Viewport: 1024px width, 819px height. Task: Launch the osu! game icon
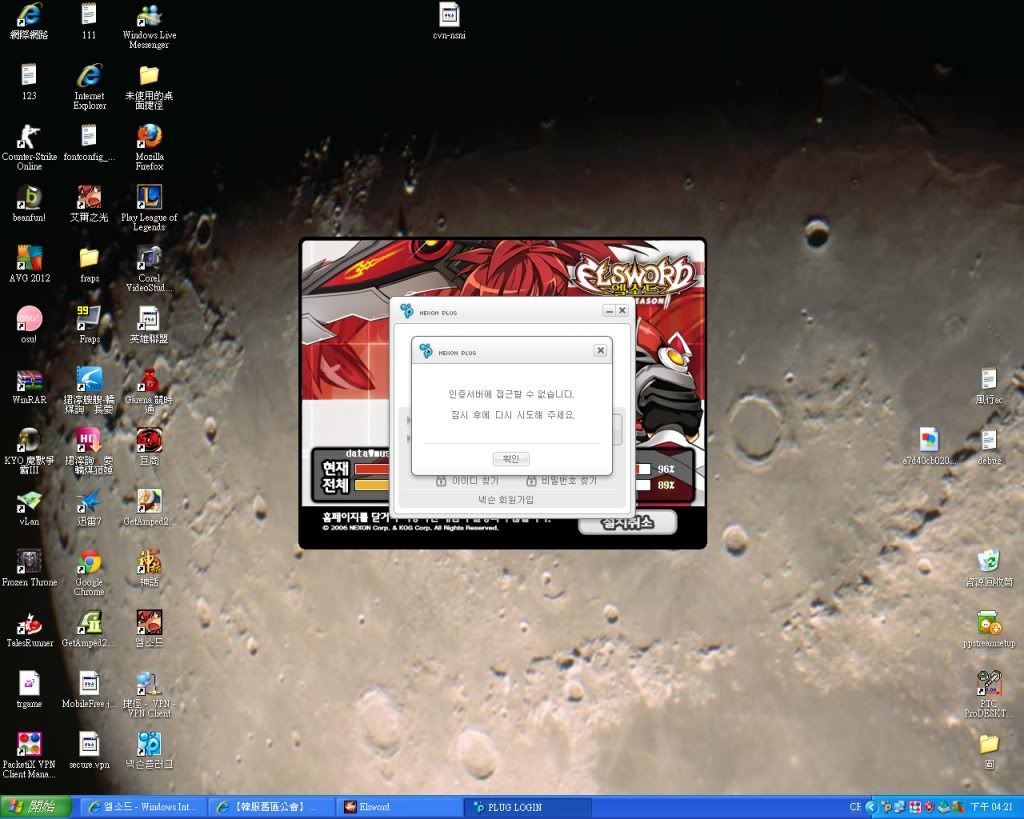coord(29,319)
